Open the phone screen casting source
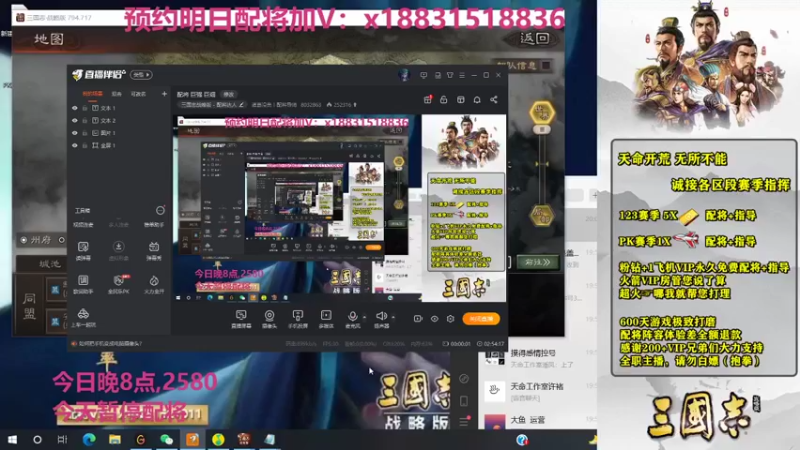 (x=297, y=316)
